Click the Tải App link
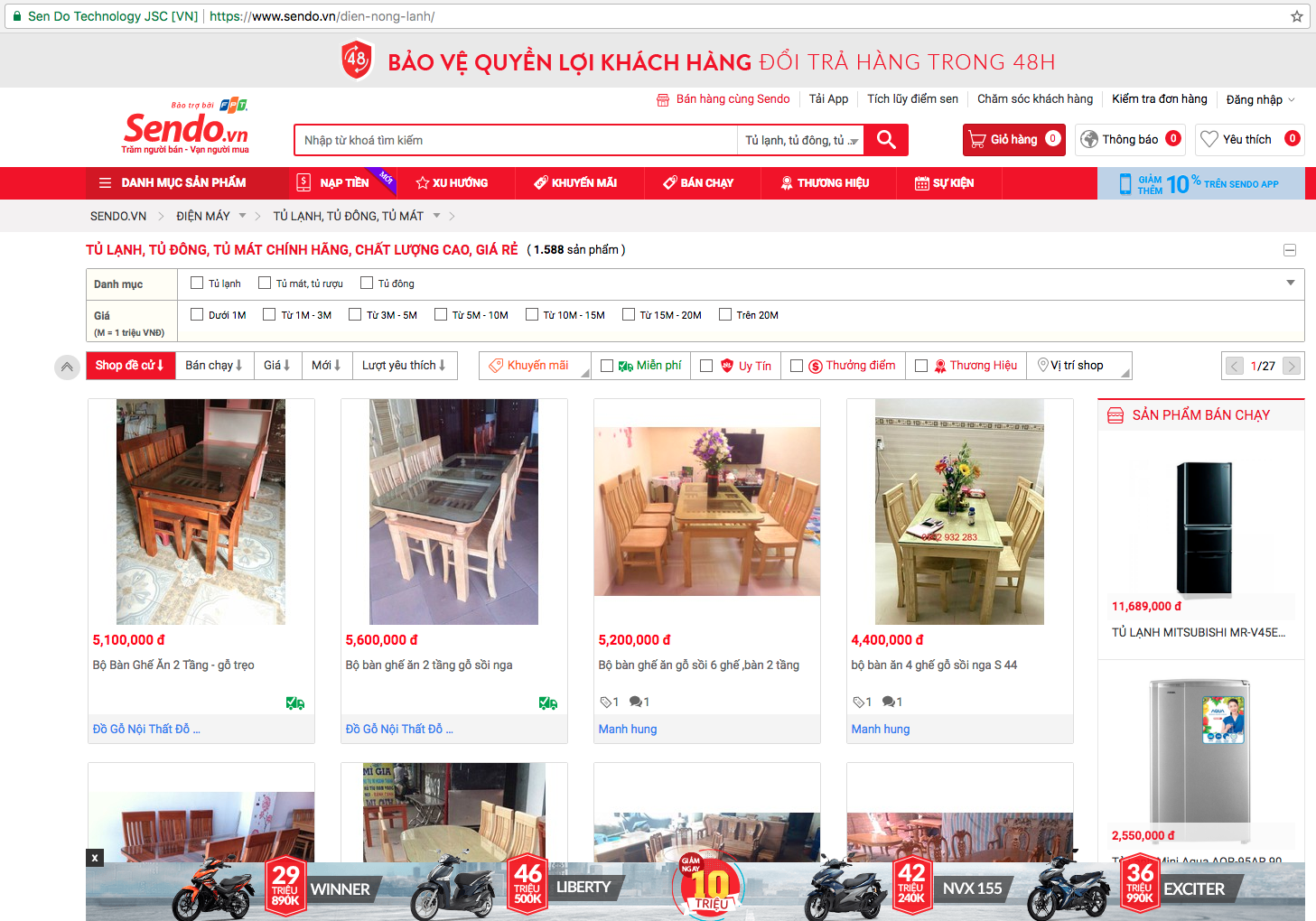Image resolution: width=1316 pixels, height=921 pixels. point(828,99)
